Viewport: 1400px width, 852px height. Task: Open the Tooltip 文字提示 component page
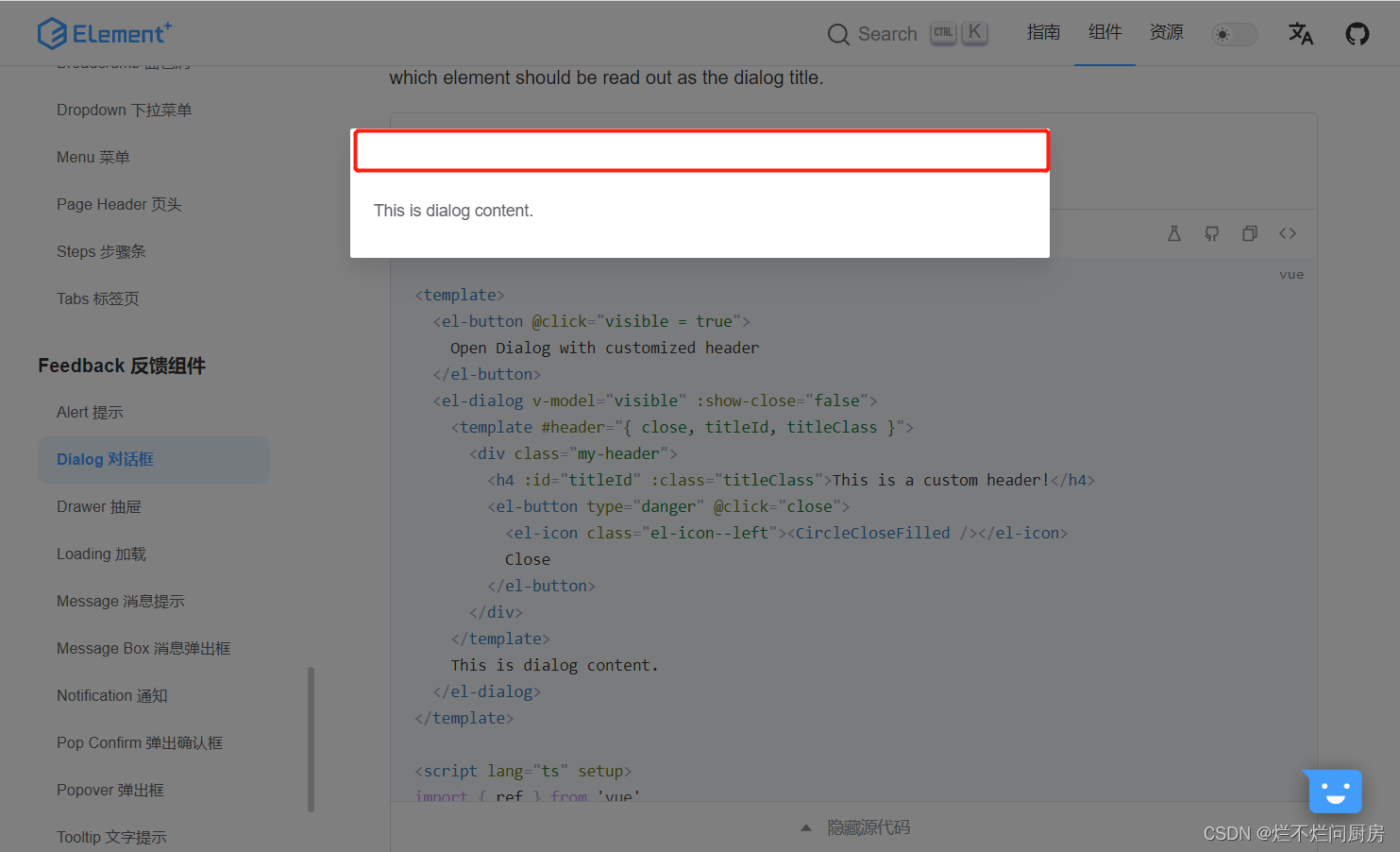tap(111, 837)
